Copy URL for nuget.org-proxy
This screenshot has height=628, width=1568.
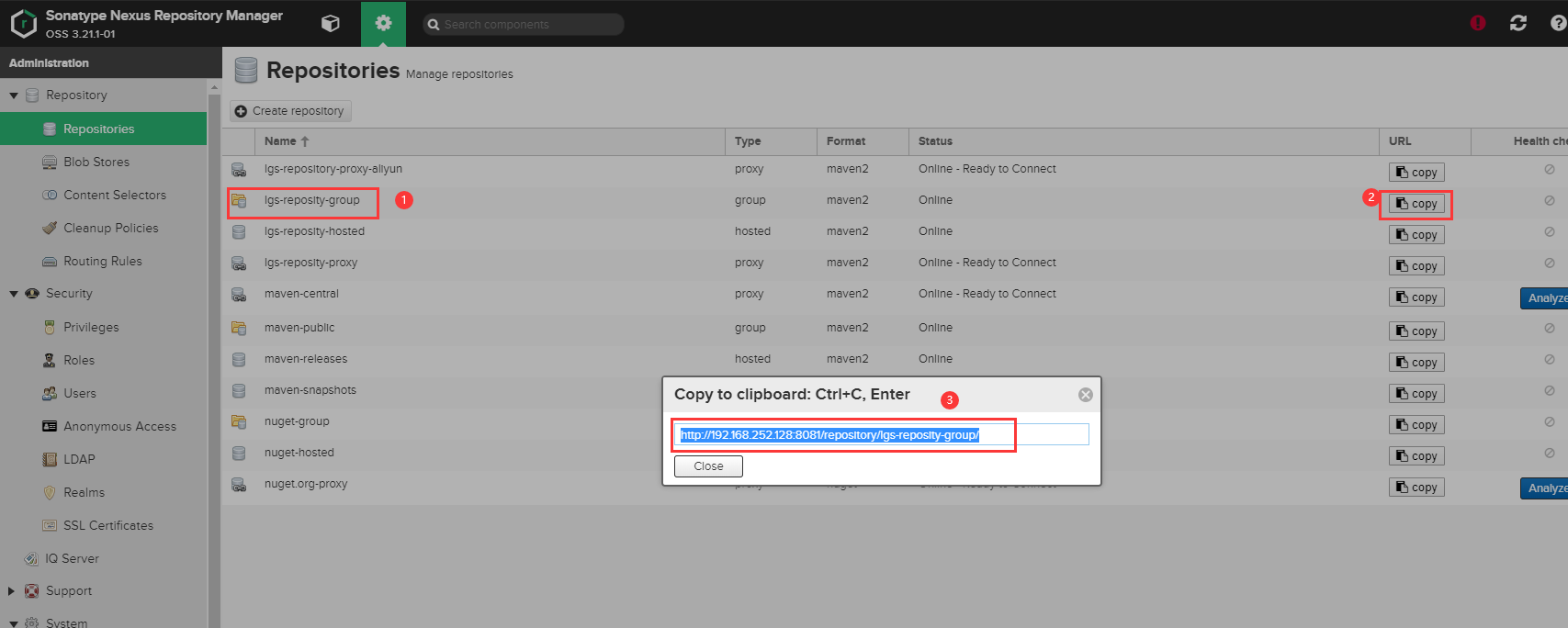tap(1416, 488)
